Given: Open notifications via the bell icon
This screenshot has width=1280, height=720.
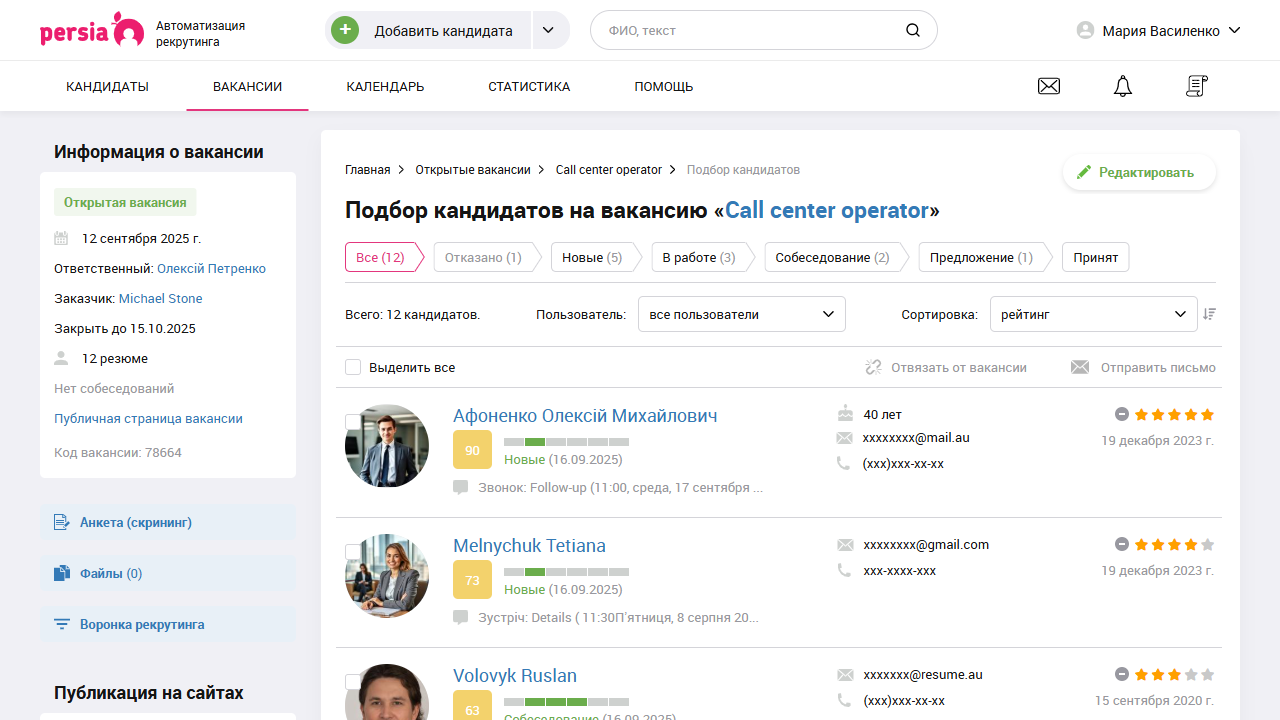Looking at the screenshot, I should tap(1122, 86).
